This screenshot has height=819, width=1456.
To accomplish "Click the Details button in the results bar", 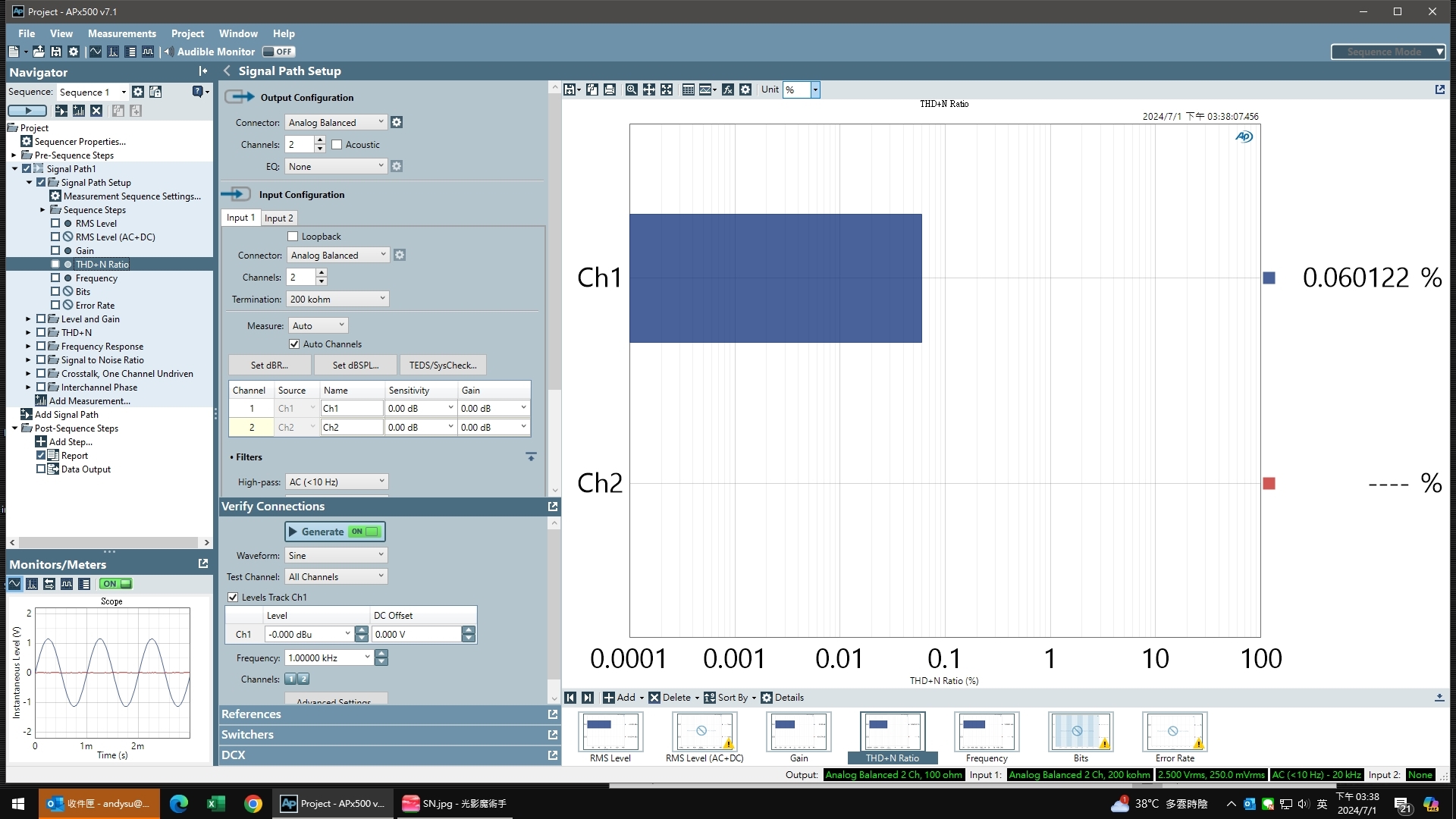I will [x=783, y=698].
